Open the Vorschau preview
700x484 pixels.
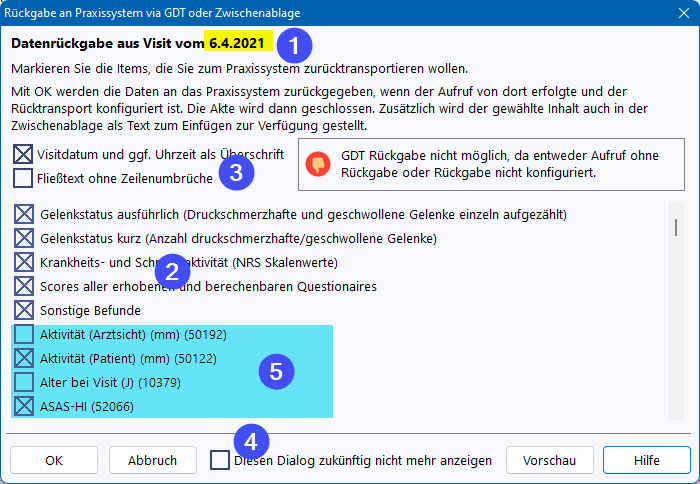click(550, 460)
